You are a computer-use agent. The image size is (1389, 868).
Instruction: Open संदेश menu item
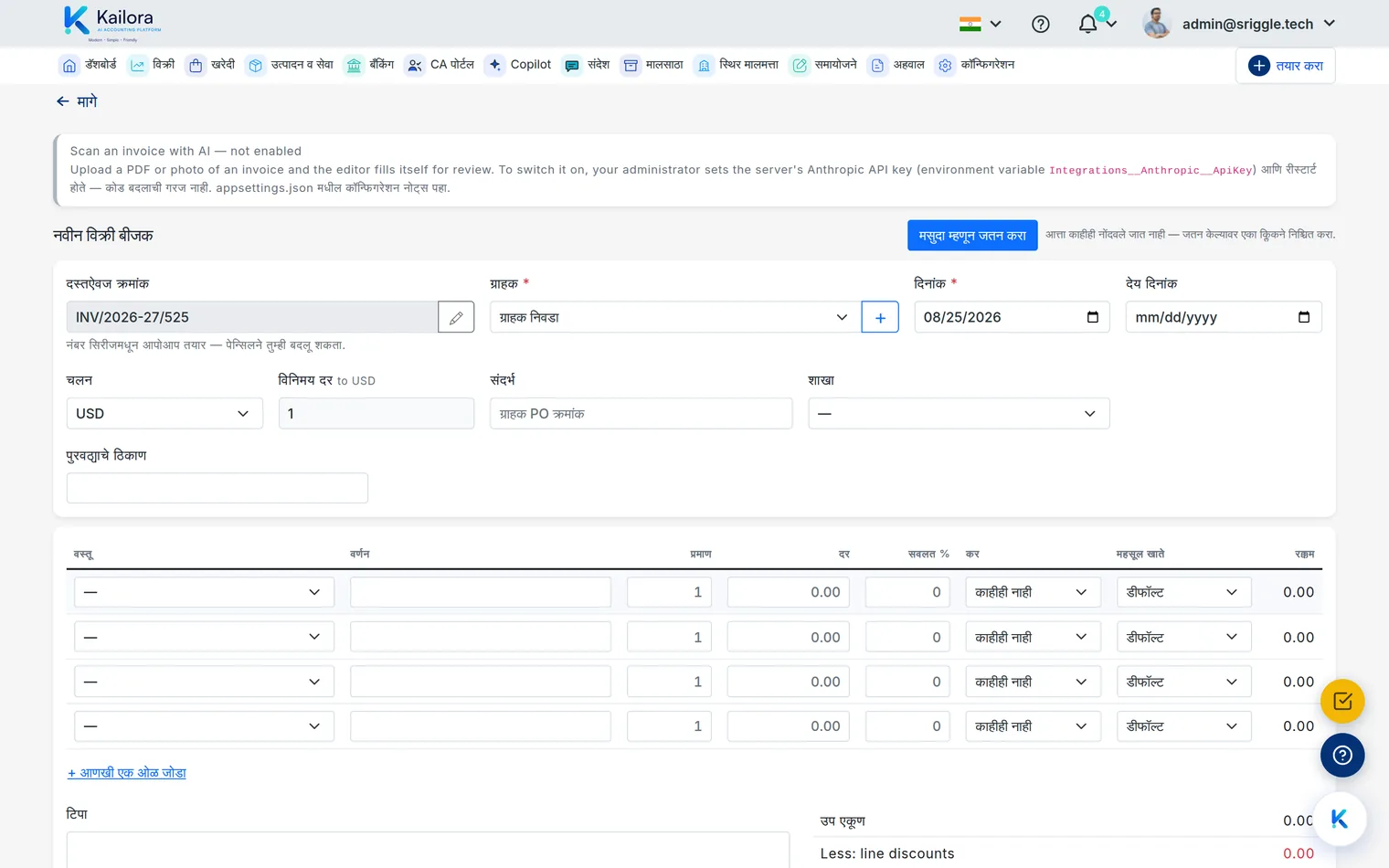(587, 65)
